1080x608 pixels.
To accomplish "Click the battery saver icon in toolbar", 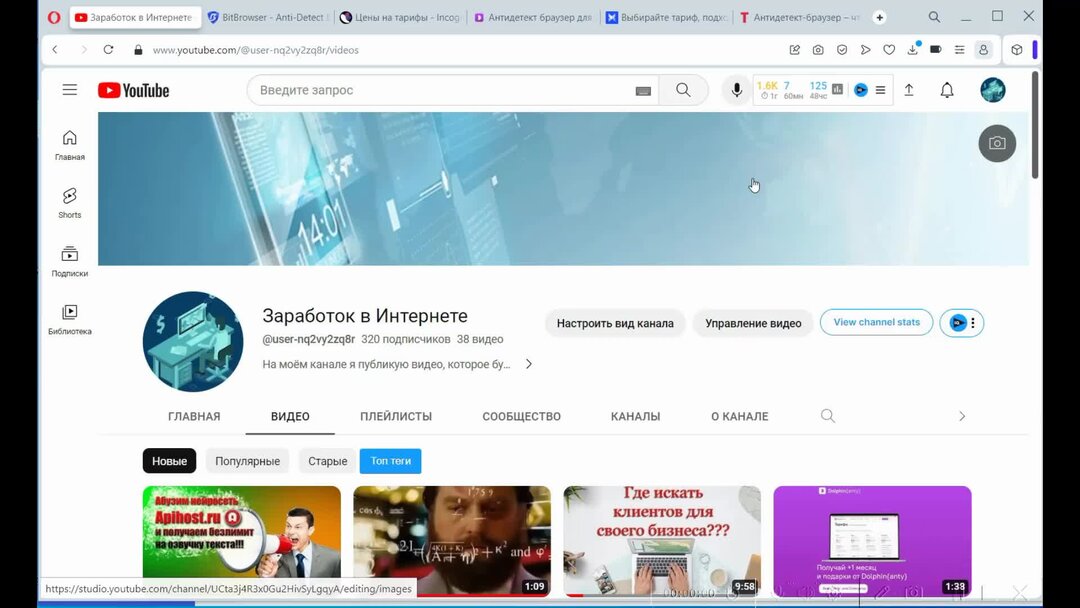I will click(x=936, y=49).
